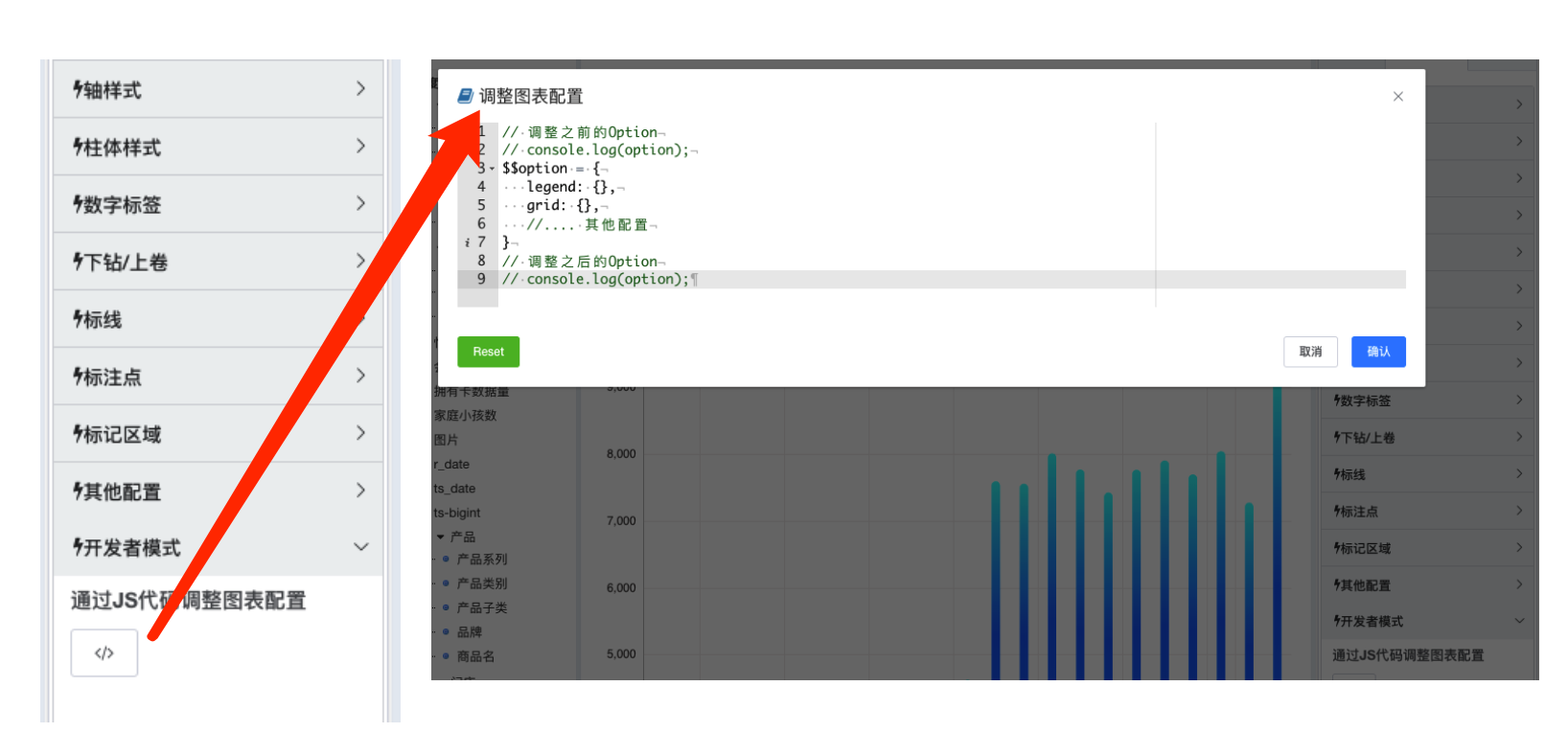Select the 产品系列 field
1568x755 pixels.
click(482, 560)
